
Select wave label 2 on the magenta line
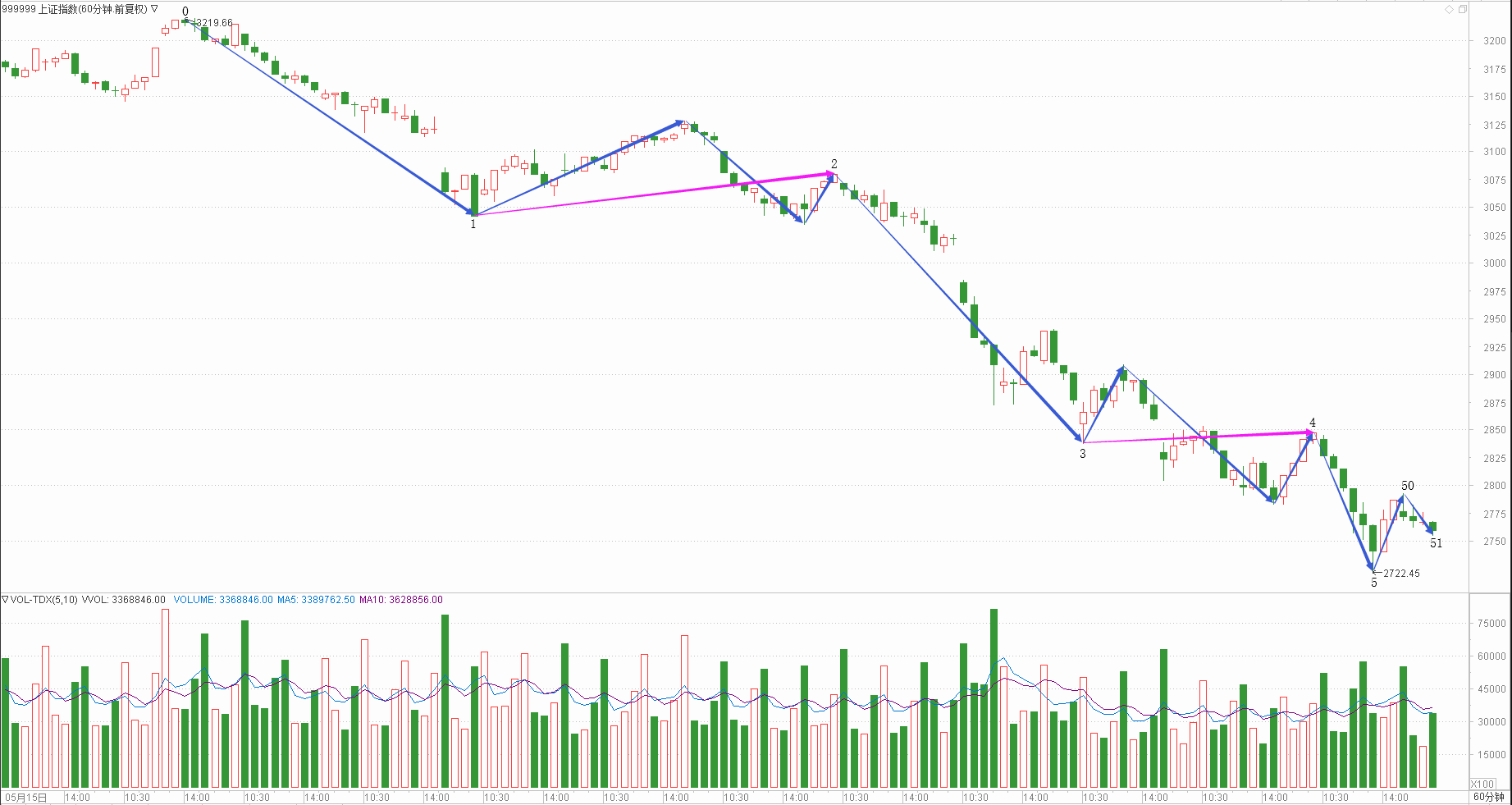(834, 164)
